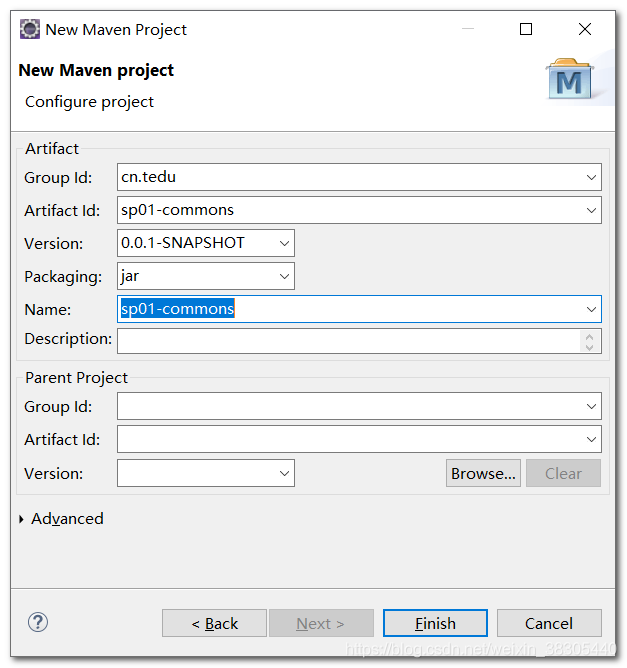This screenshot has width=627, height=668.
Task: Click the Eclipse icon in the title bar
Action: tap(30, 29)
